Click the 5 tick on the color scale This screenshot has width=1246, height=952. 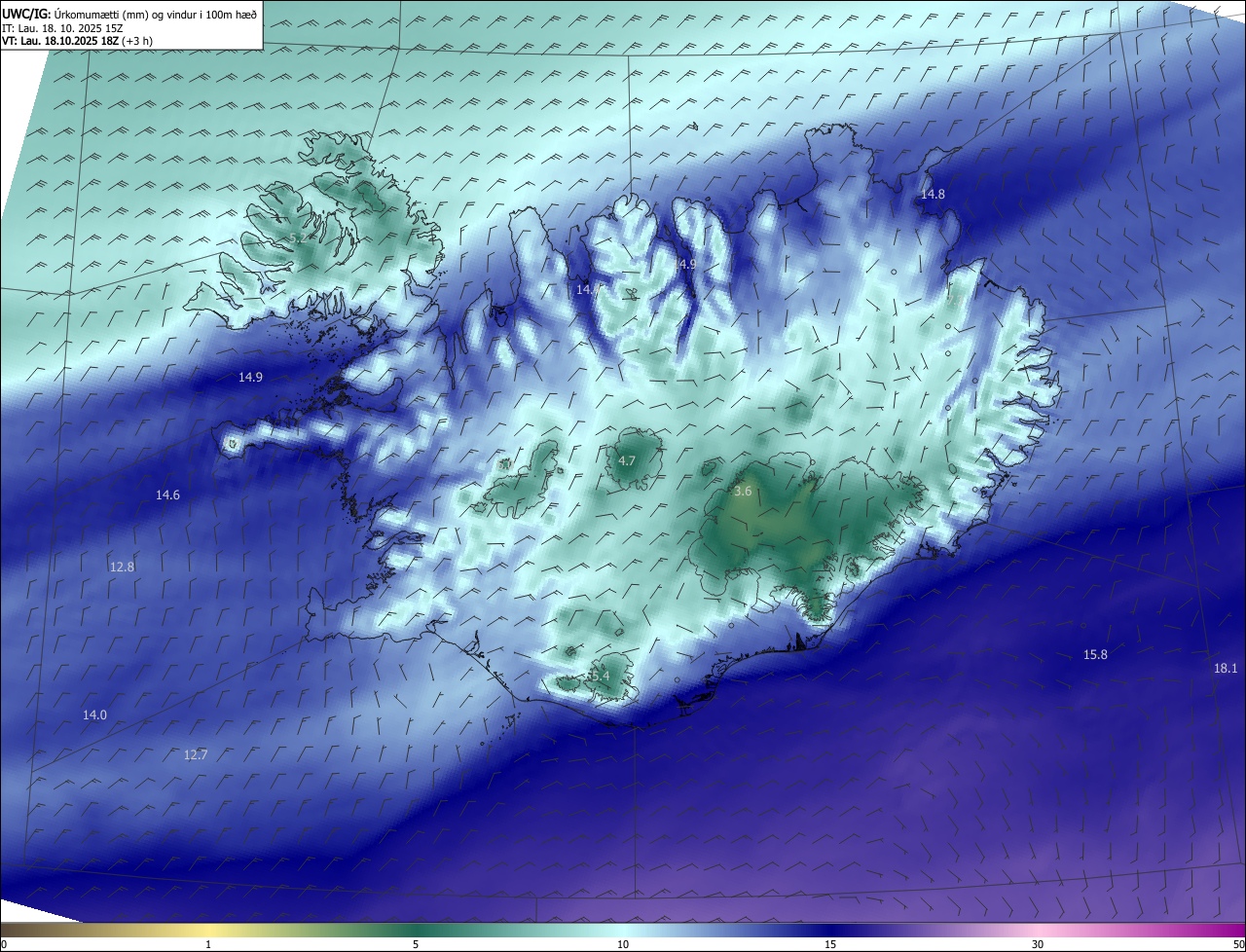(416, 944)
